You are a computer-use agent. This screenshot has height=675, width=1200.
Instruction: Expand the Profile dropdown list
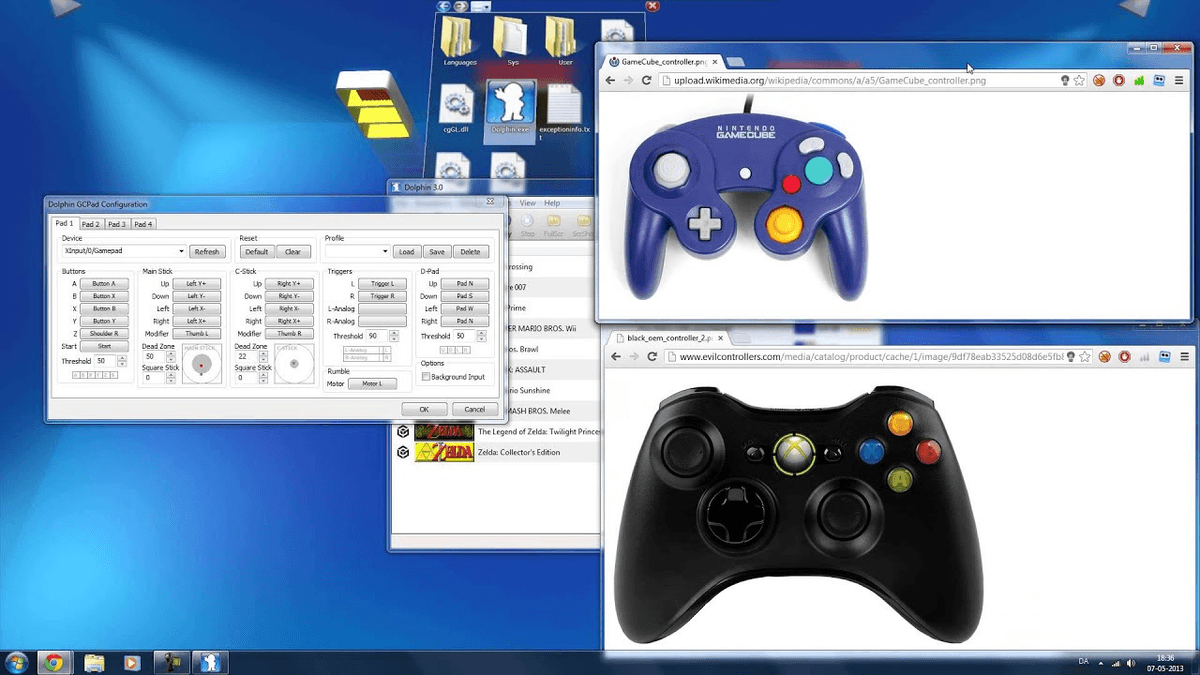[385, 251]
